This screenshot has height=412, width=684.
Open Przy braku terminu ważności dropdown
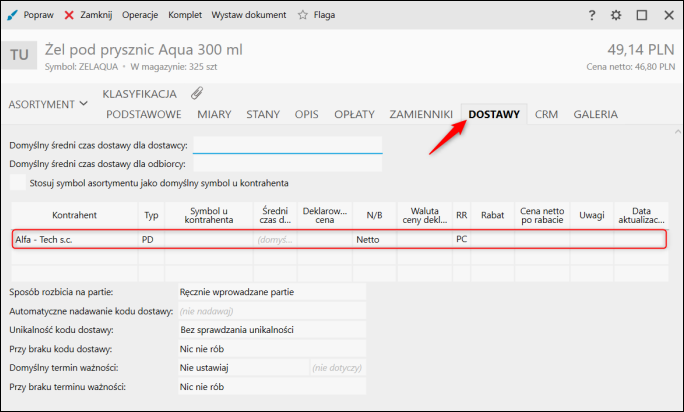point(272,387)
